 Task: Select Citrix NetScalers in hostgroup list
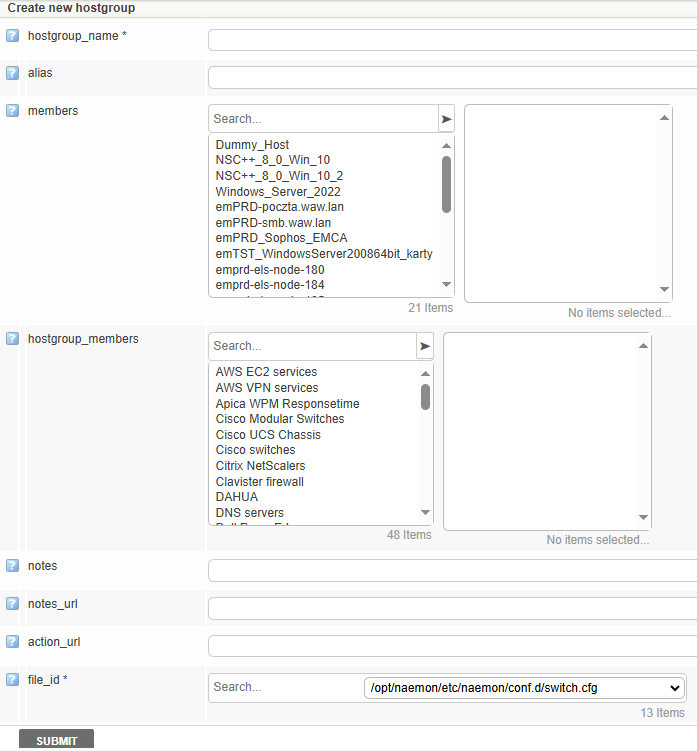coord(260,466)
